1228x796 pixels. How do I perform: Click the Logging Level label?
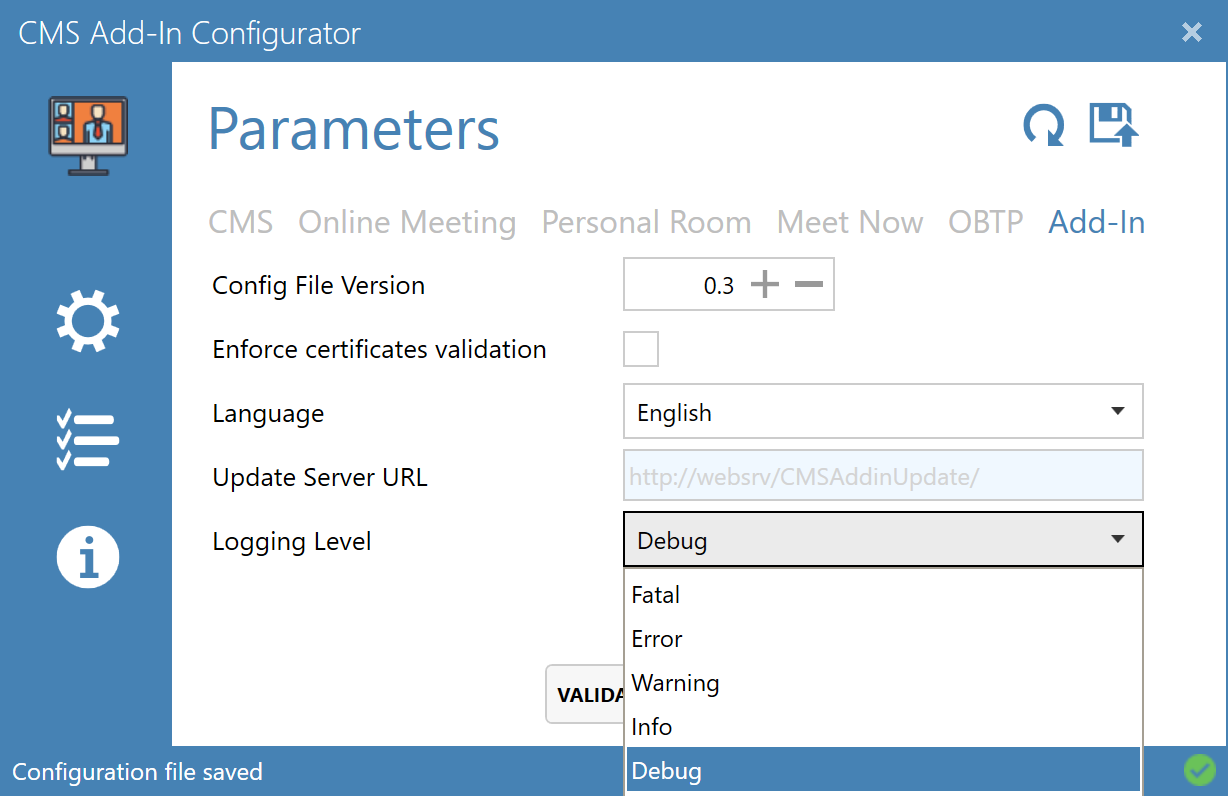[292, 542]
